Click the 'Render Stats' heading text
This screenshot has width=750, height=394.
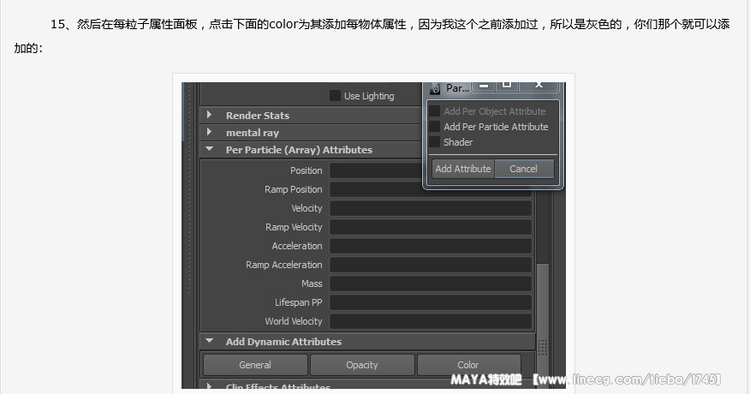[257, 115]
